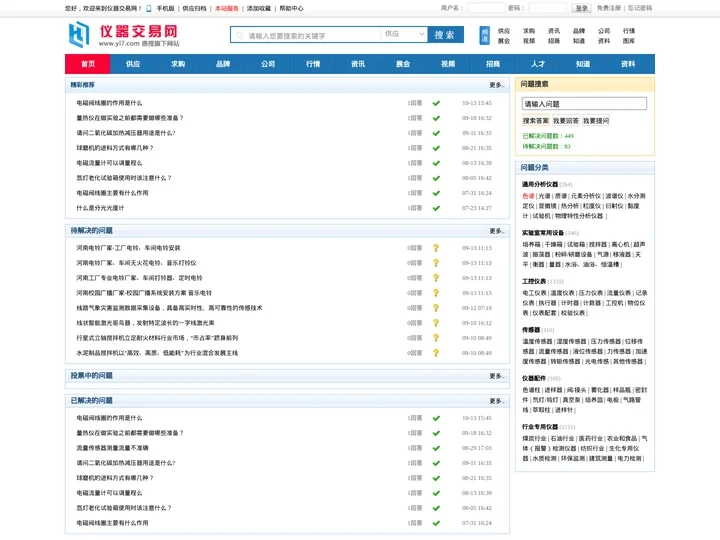Click the red 本站服务 link
This screenshot has width=720, height=540.
coord(227,8)
